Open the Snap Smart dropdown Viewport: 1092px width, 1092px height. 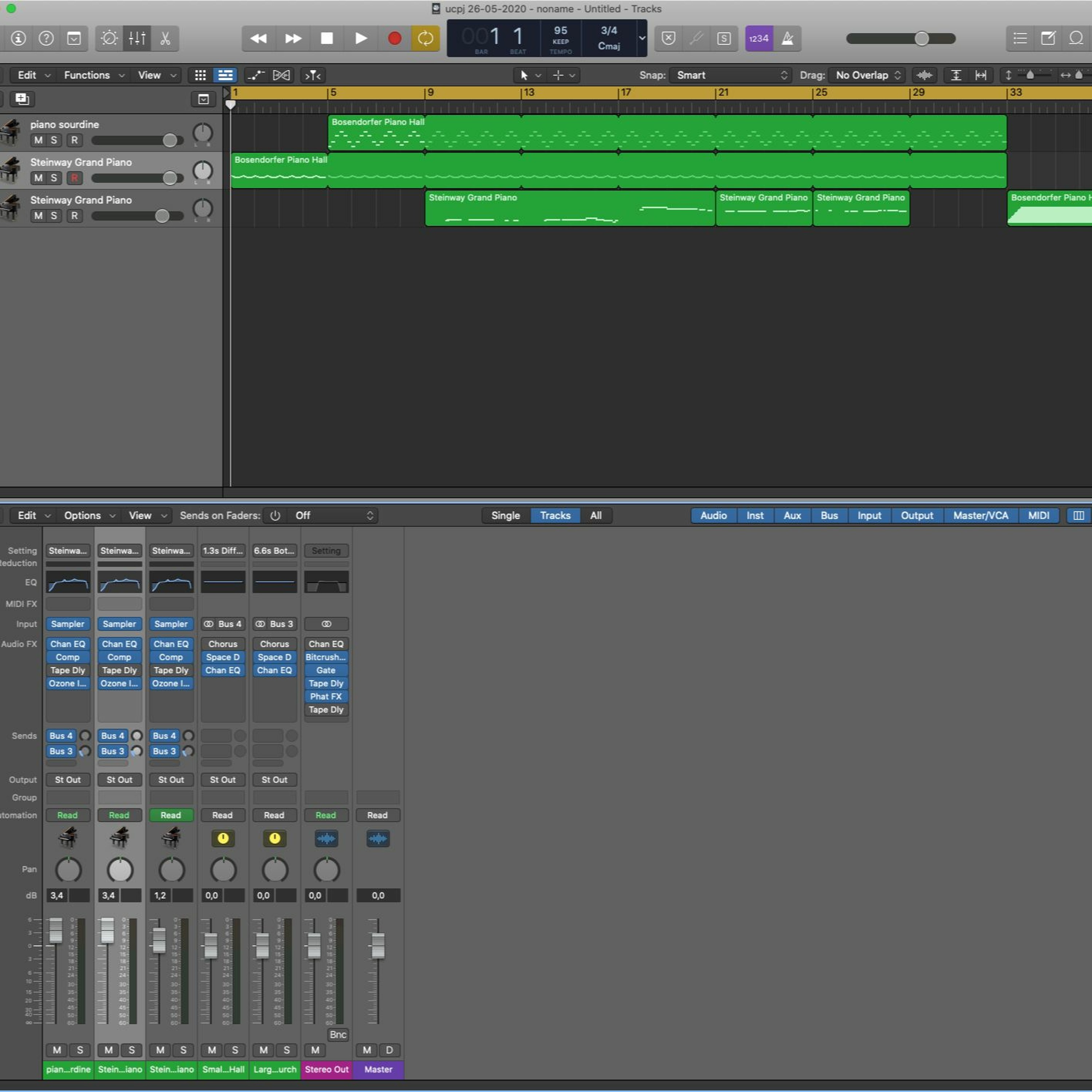[730, 75]
